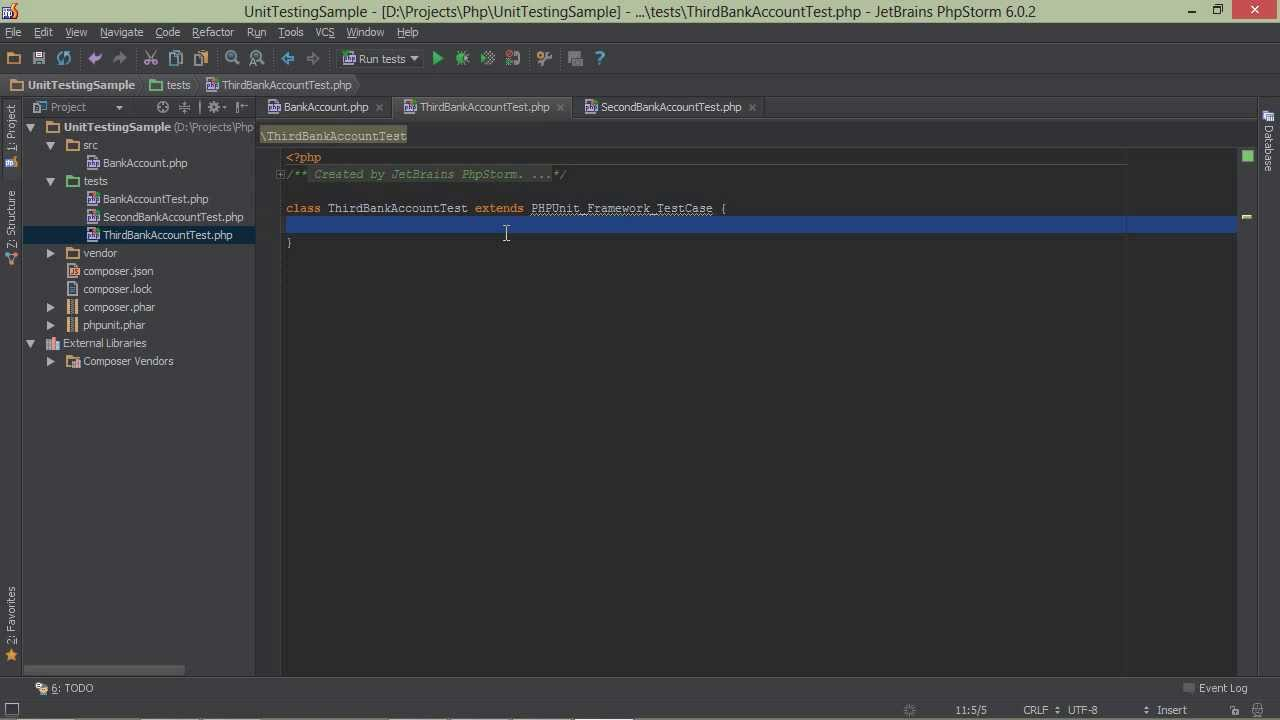Open Settings wrench icon
This screenshot has height=720, width=1280.
point(544,59)
